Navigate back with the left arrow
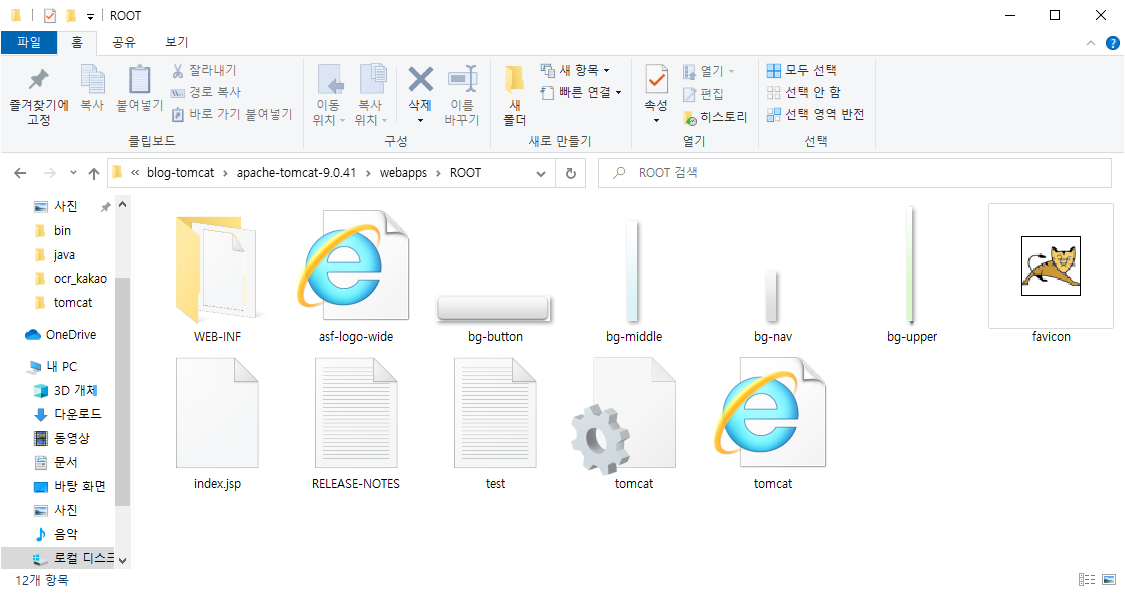The image size is (1125, 593). (x=20, y=173)
